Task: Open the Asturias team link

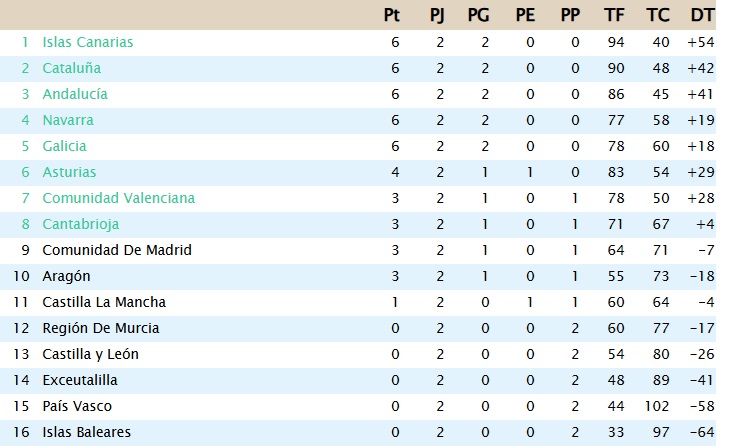Action: click(69, 172)
